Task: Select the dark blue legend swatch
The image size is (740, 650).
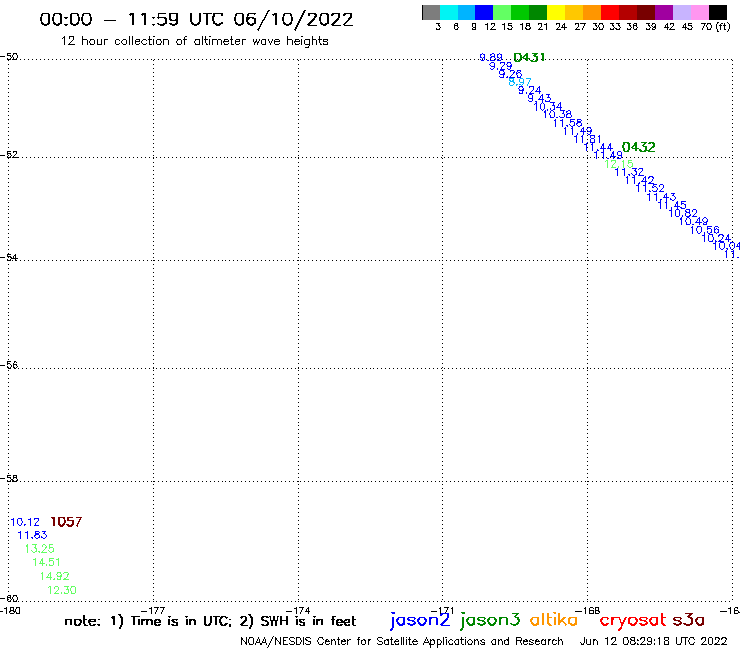Action: point(484,12)
